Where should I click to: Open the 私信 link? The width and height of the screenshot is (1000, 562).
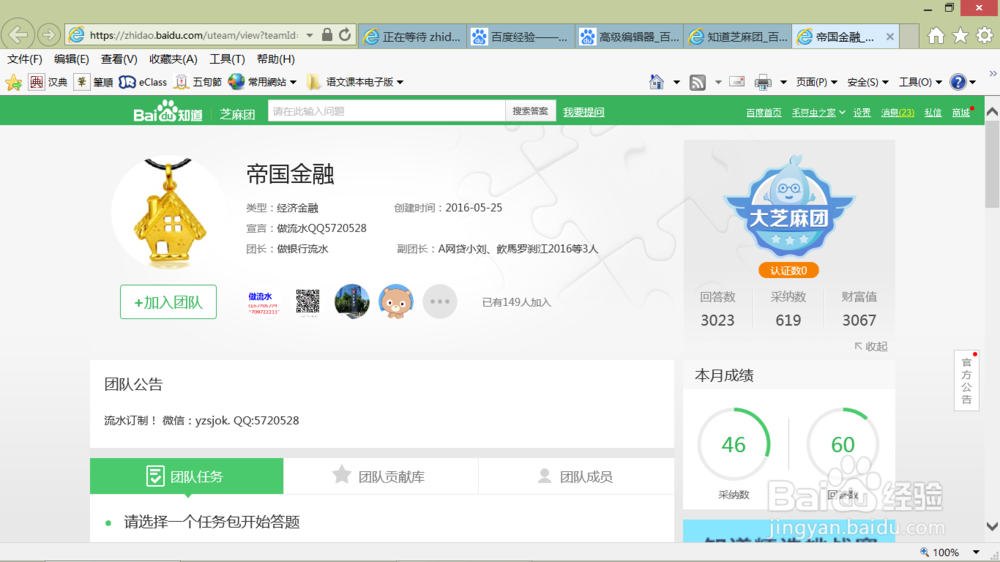tap(933, 112)
